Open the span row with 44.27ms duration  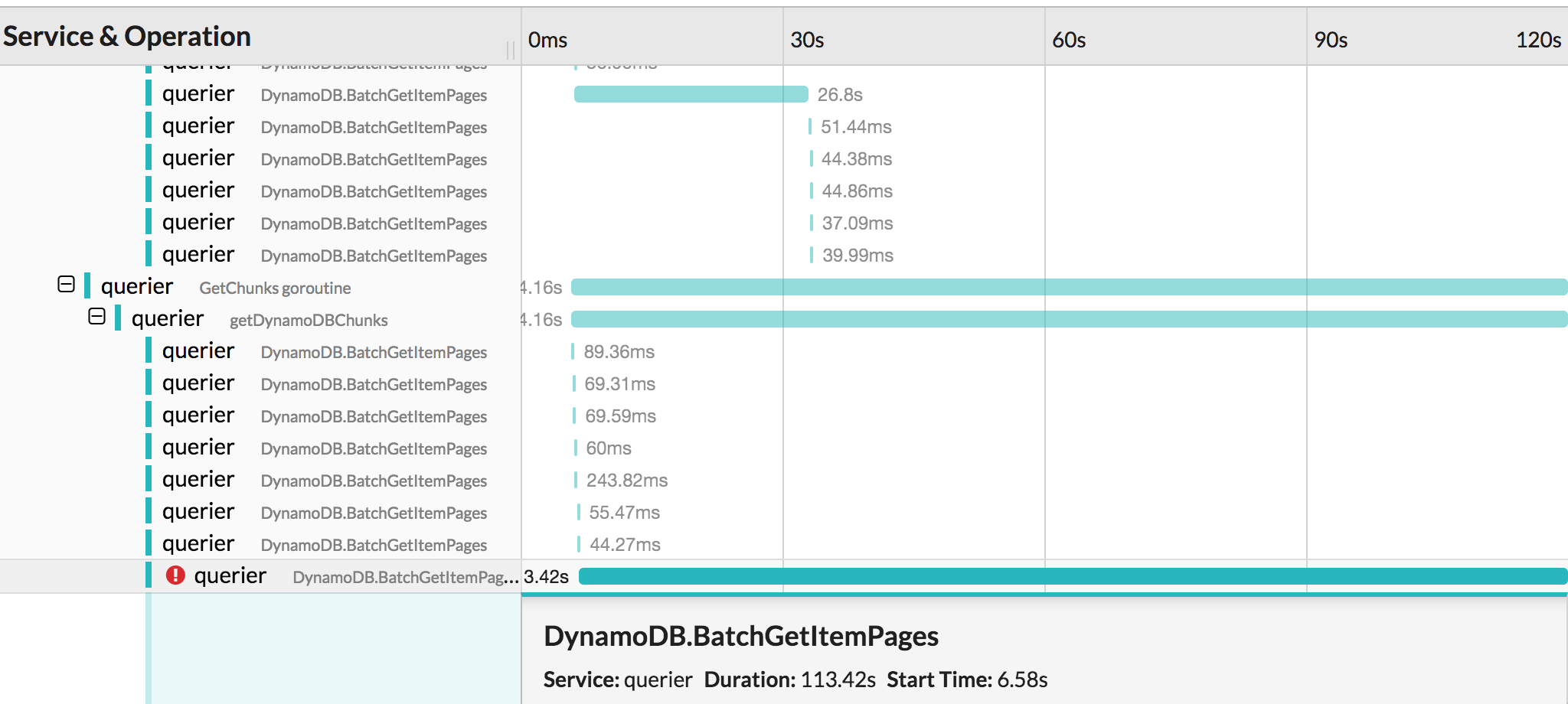pyautogui.click(x=784, y=544)
